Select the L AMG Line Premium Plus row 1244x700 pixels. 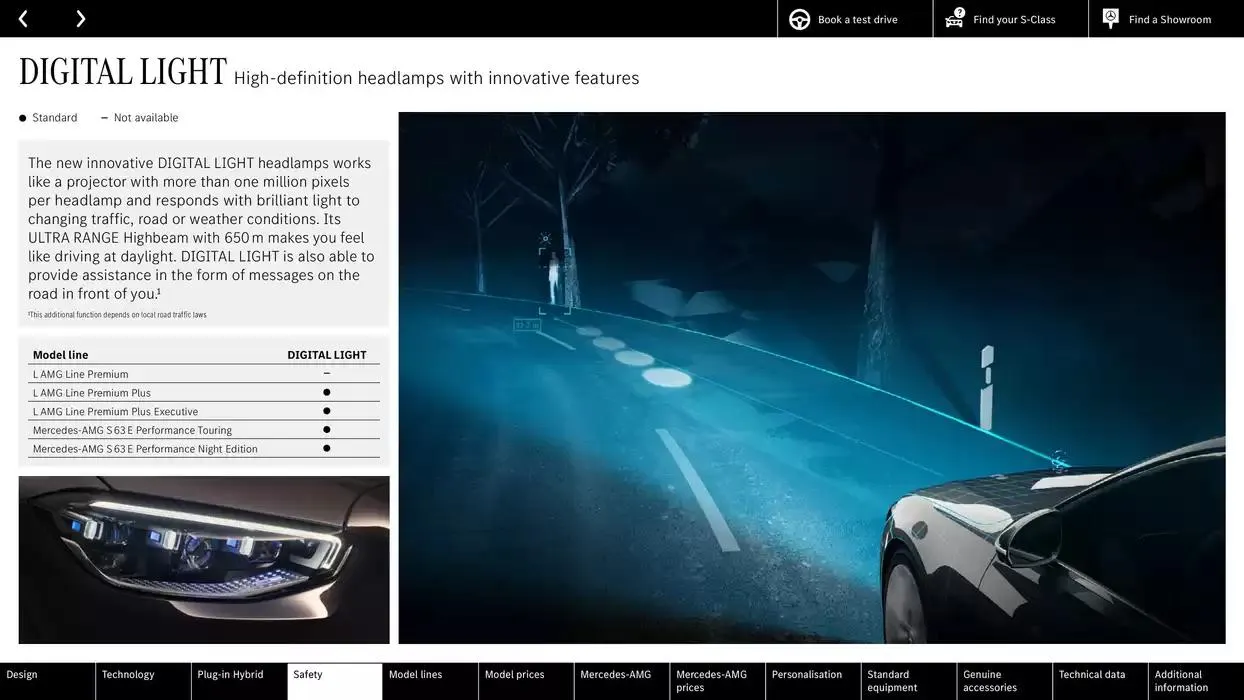[x=204, y=393]
